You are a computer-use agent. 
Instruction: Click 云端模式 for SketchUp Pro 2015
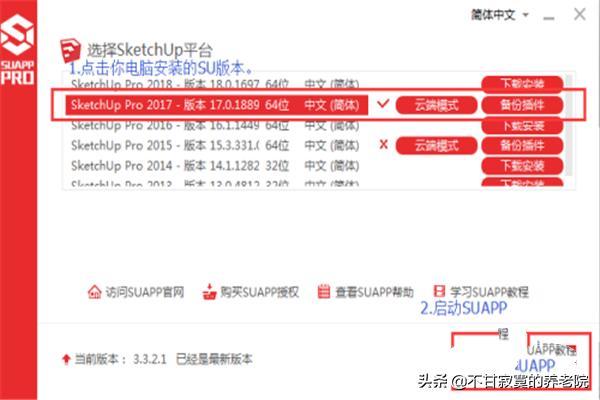coord(437,145)
